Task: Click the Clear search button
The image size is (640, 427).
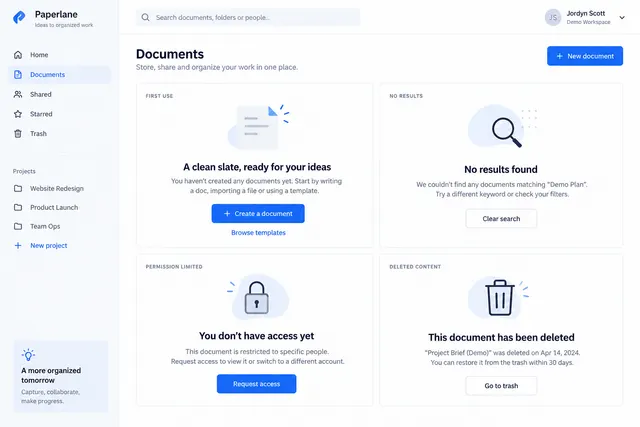Action: point(501,219)
